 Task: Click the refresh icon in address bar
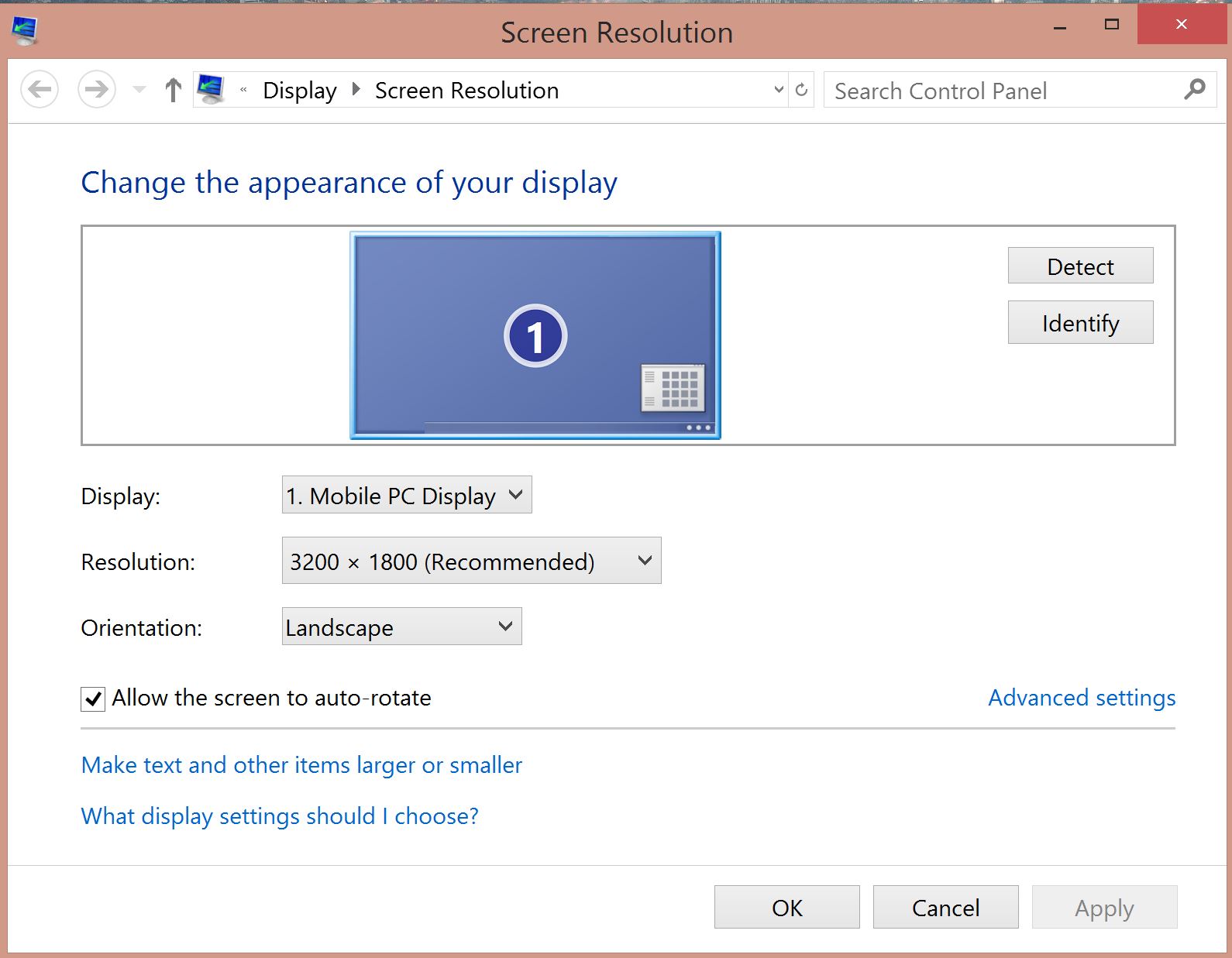click(801, 90)
